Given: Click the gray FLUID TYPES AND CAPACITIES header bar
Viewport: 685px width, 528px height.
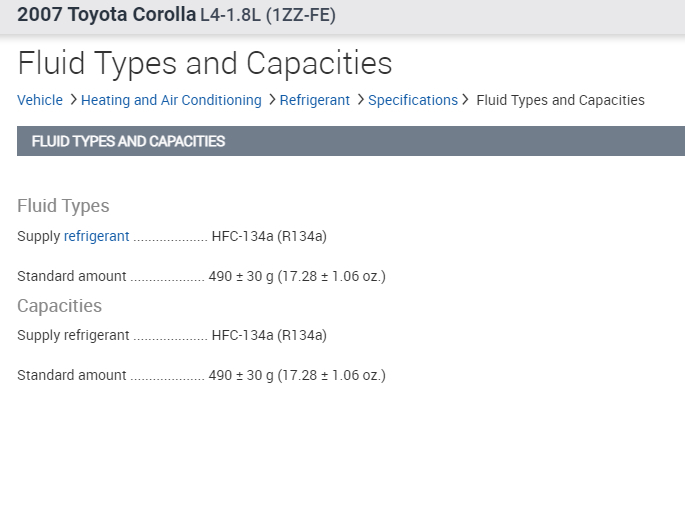Looking at the screenshot, I should (x=350, y=141).
